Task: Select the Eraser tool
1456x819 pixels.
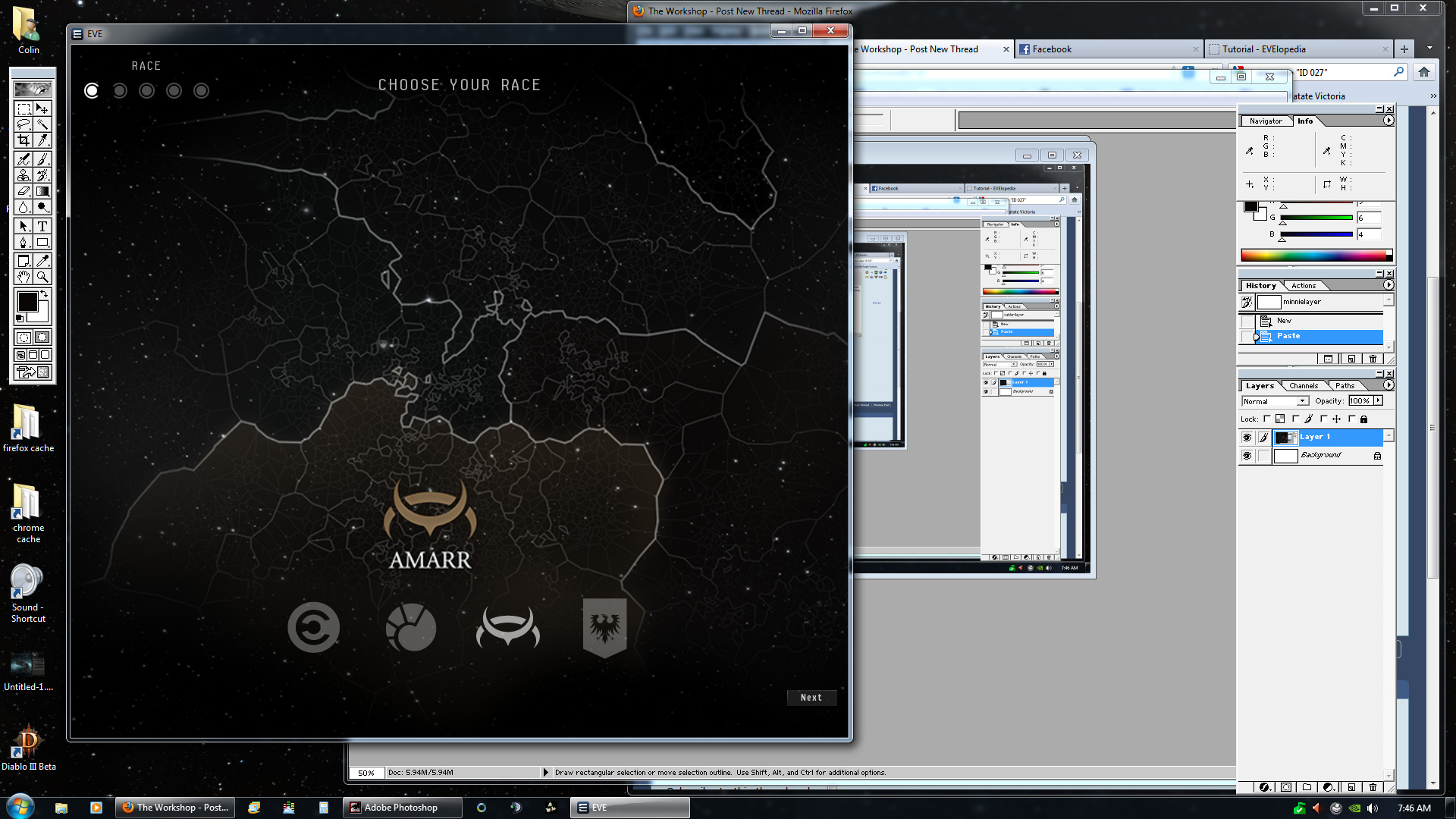Action: [24, 191]
